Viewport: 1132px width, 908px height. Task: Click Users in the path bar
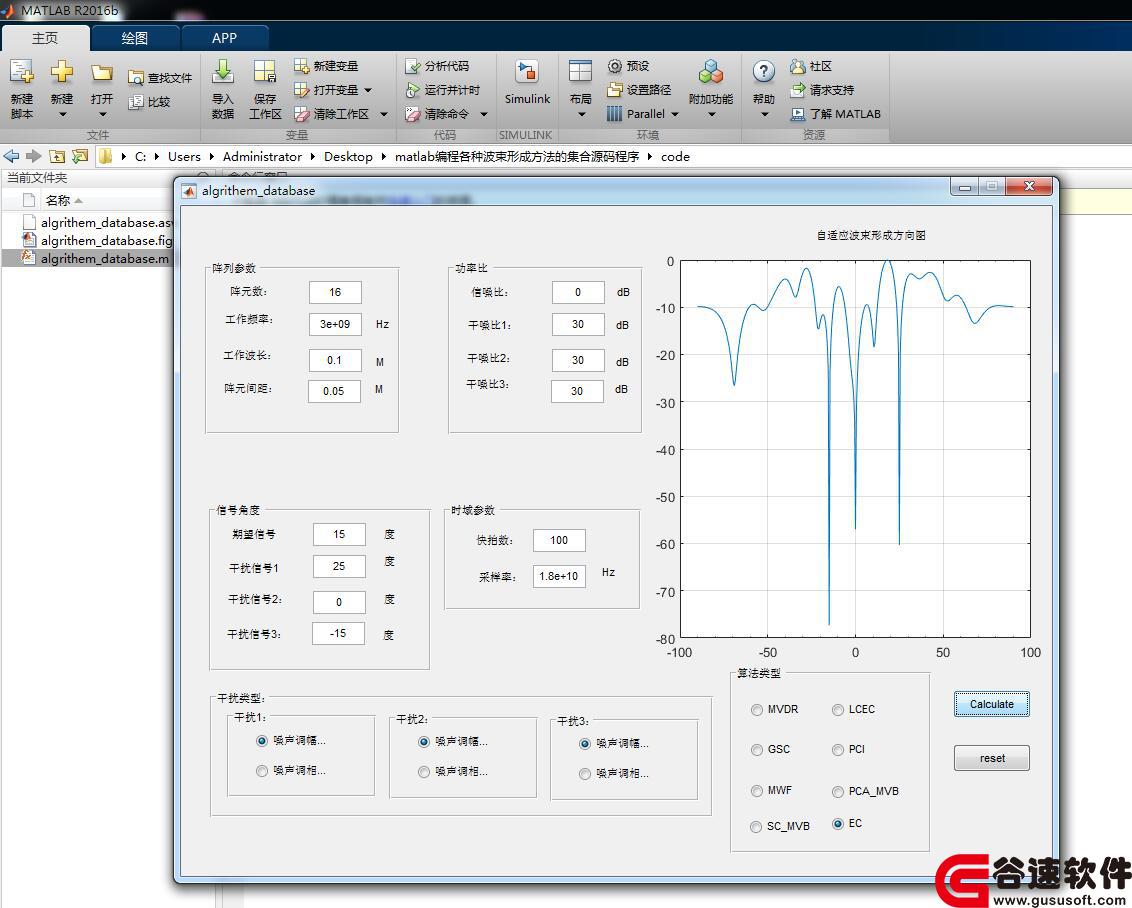(184, 157)
